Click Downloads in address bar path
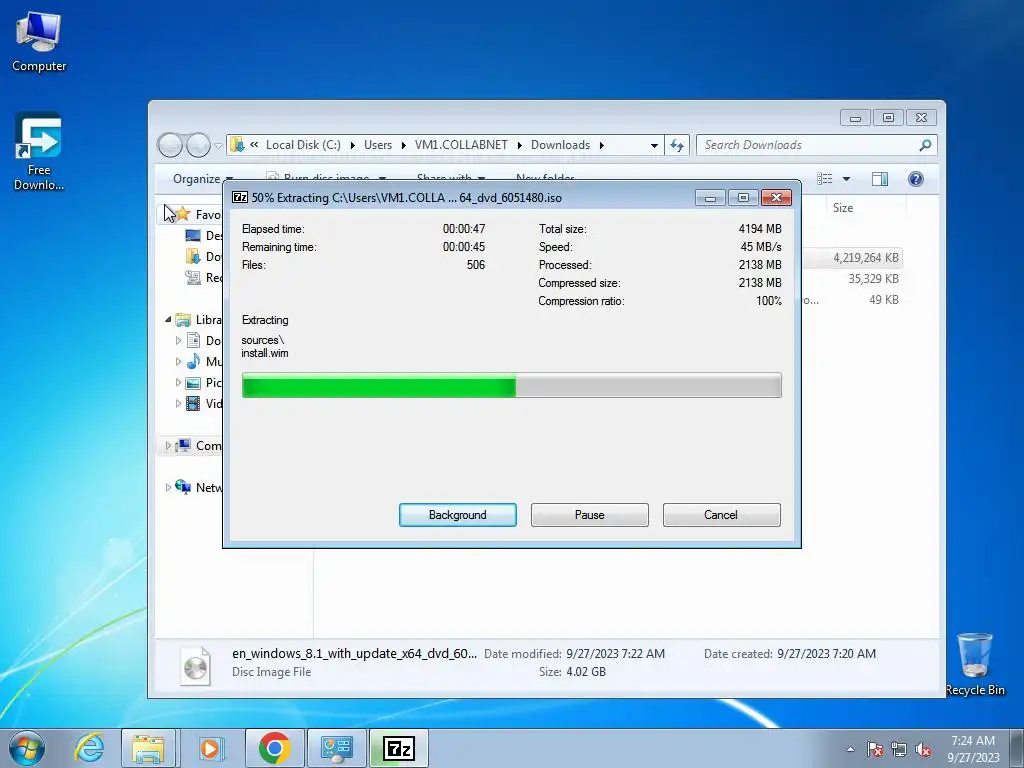This screenshot has width=1024, height=768. 560,145
